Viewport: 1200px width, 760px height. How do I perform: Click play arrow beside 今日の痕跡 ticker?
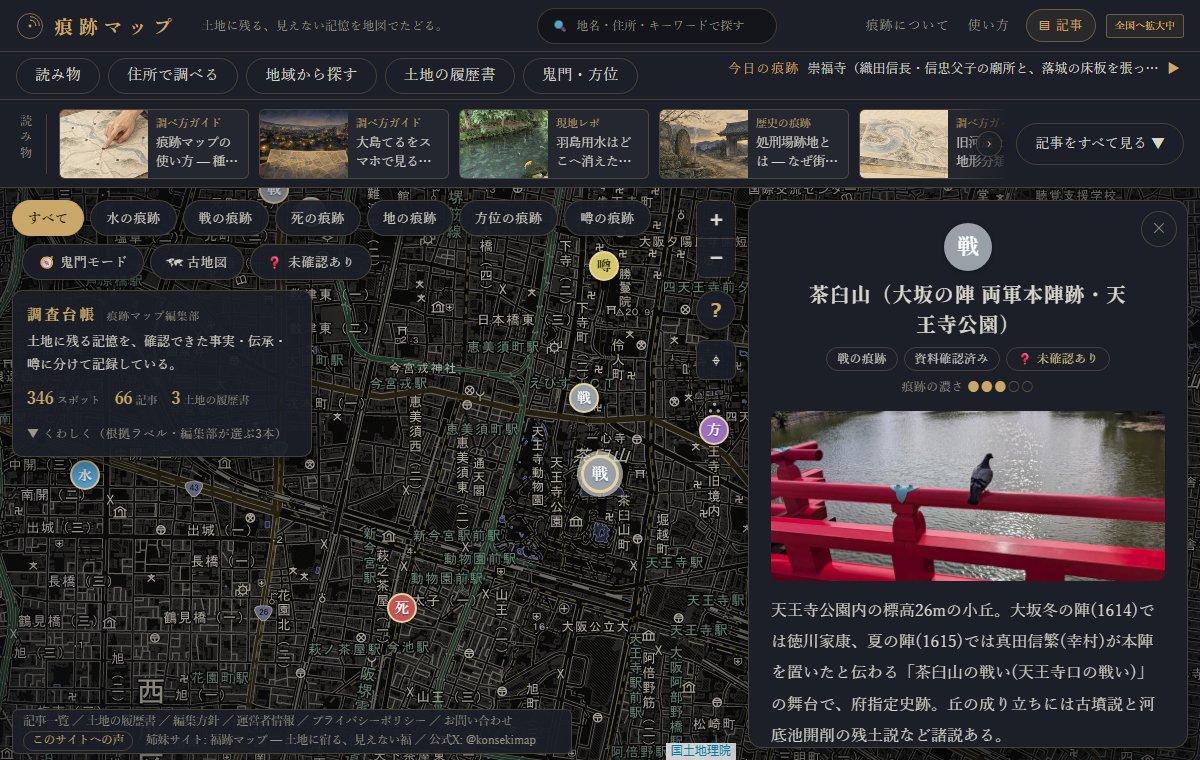[1174, 68]
